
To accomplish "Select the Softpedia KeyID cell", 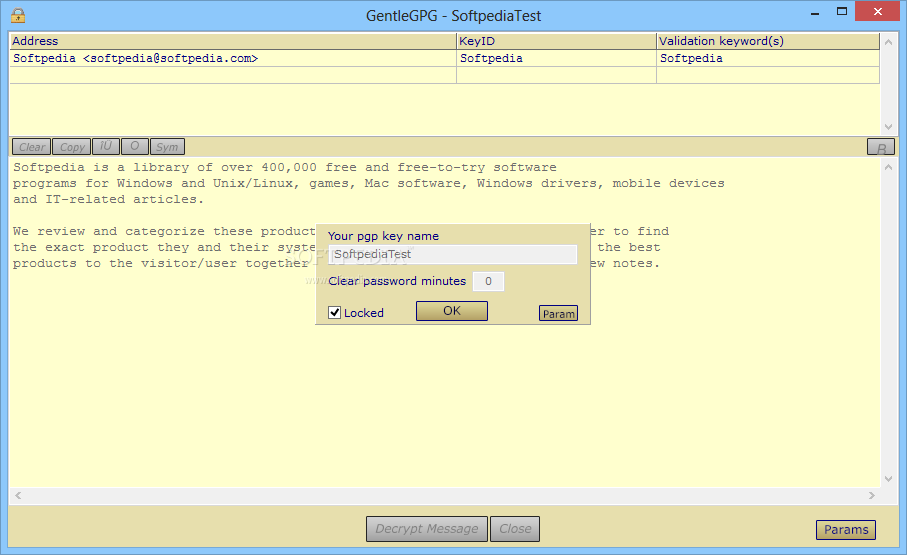I will pos(556,58).
